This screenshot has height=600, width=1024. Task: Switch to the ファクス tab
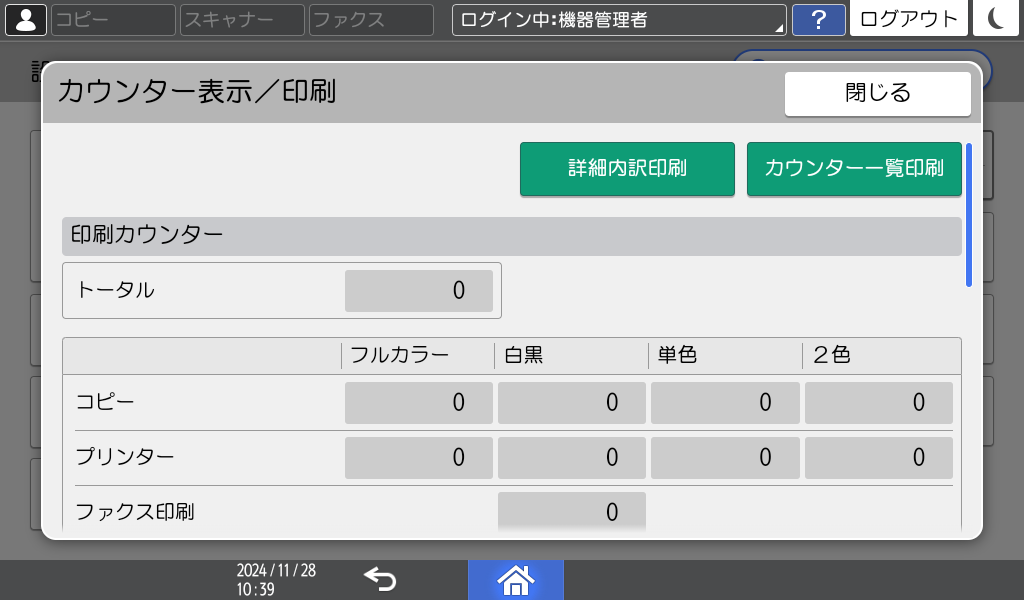coord(370,18)
